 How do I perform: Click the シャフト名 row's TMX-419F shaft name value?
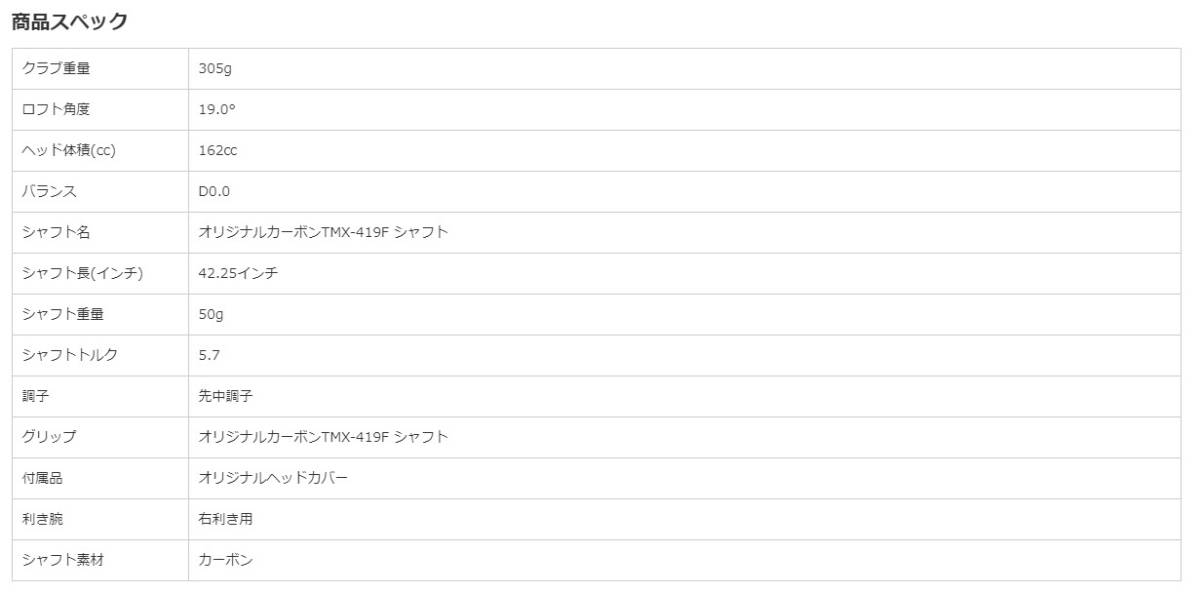coord(323,233)
